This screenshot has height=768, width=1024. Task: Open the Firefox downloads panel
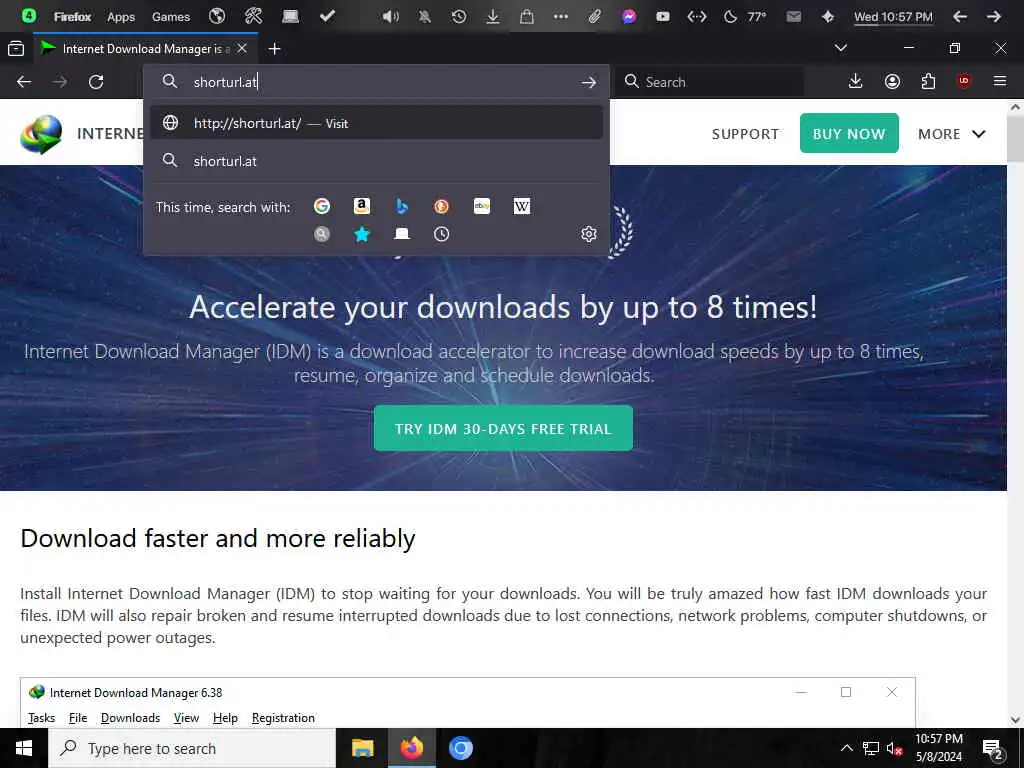(856, 82)
